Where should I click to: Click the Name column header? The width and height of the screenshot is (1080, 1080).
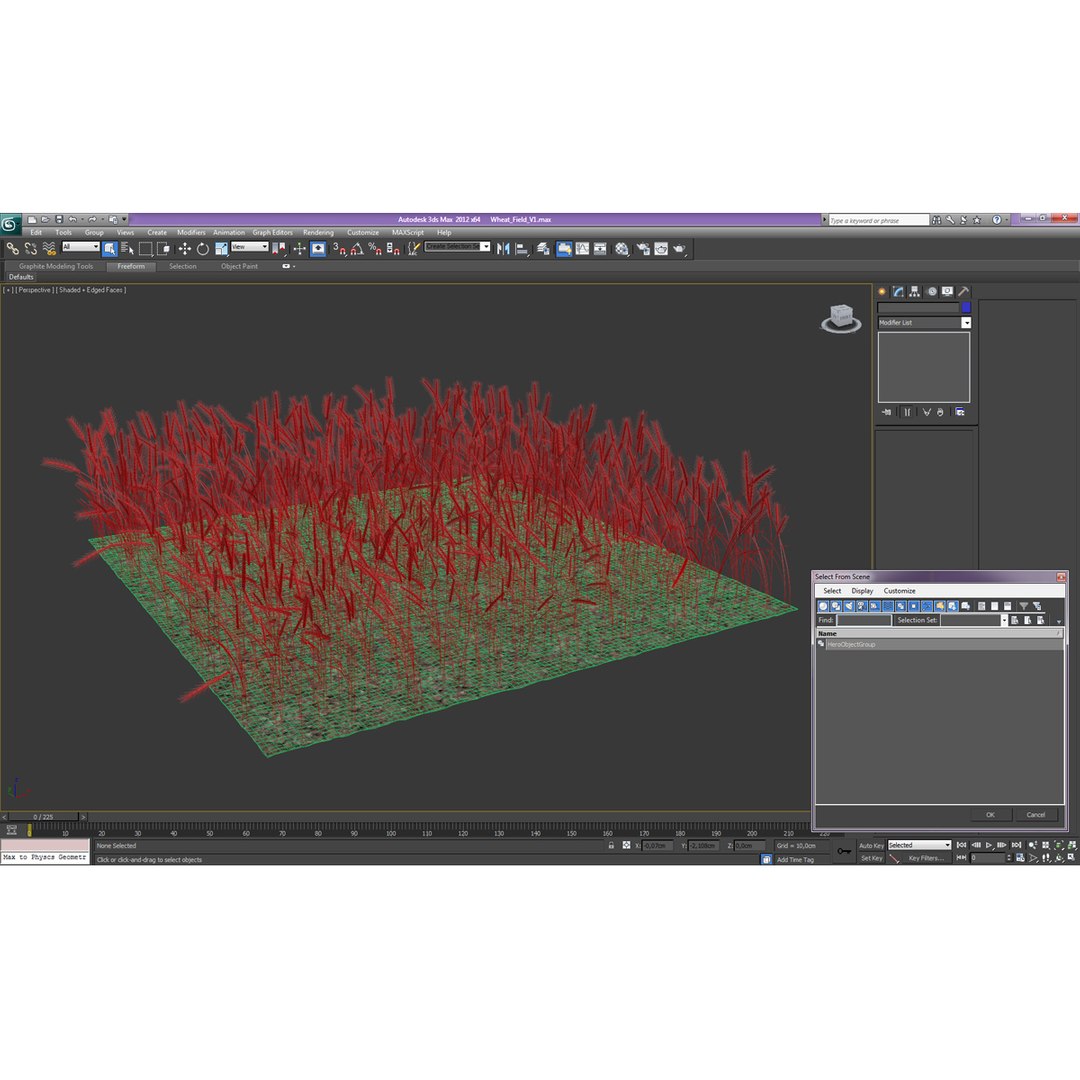pos(939,633)
